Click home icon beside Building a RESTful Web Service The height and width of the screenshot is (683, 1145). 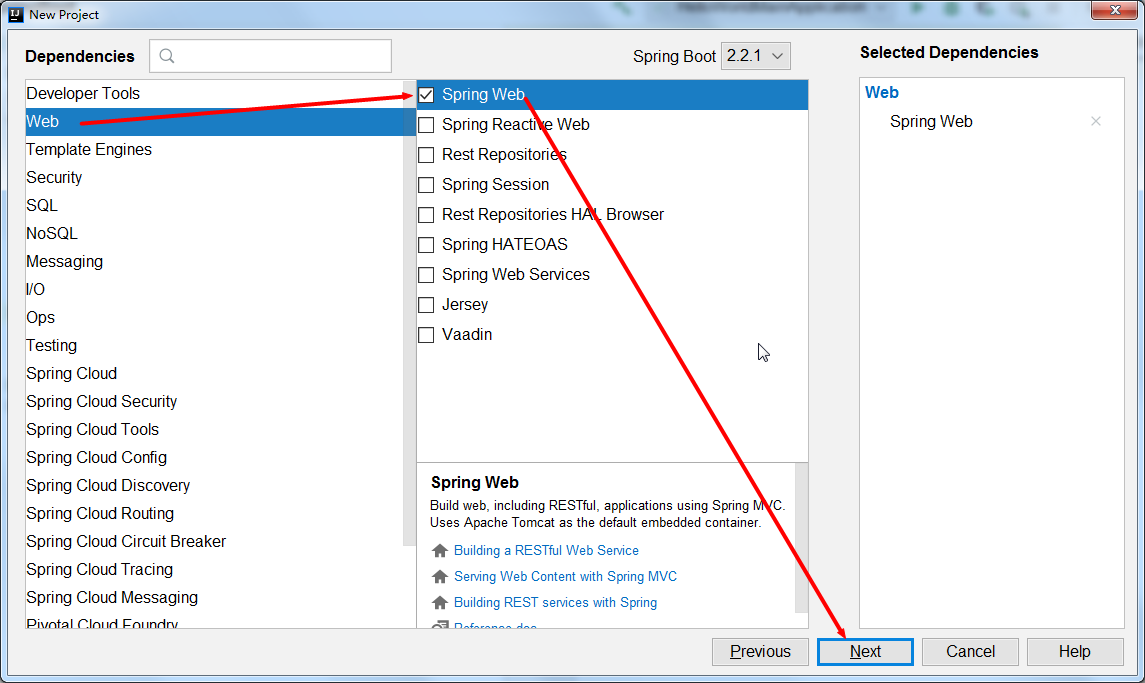[x=440, y=551]
